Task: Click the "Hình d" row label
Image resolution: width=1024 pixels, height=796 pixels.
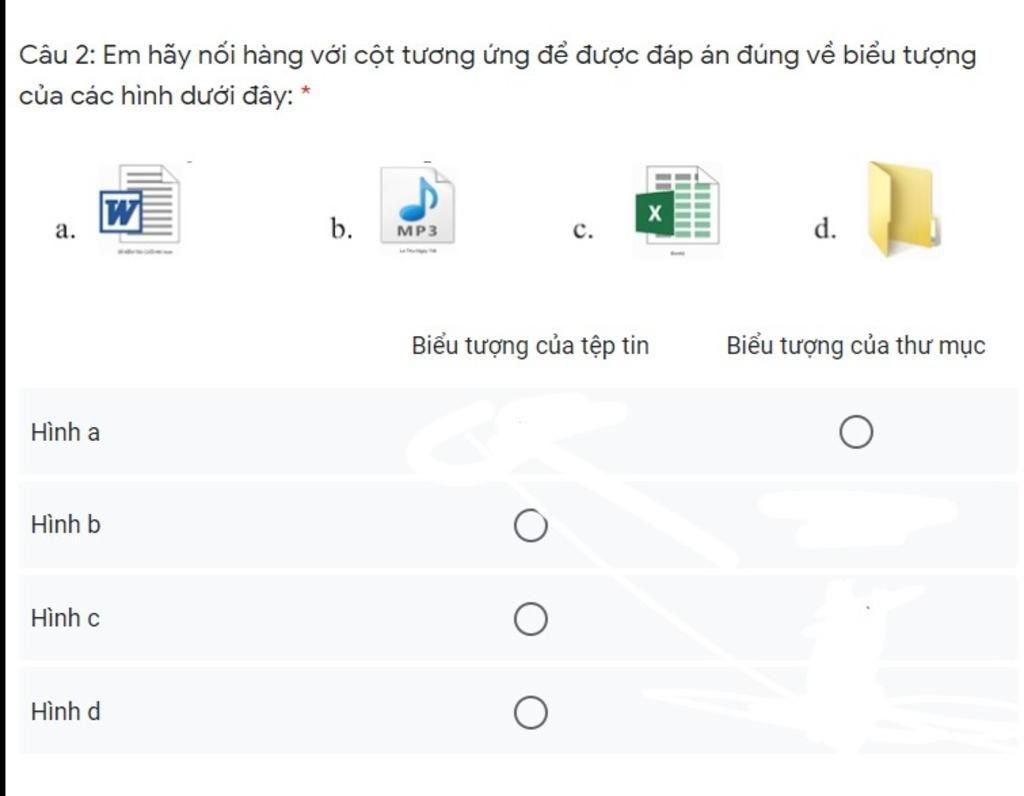Action: [x=65, y=712]
